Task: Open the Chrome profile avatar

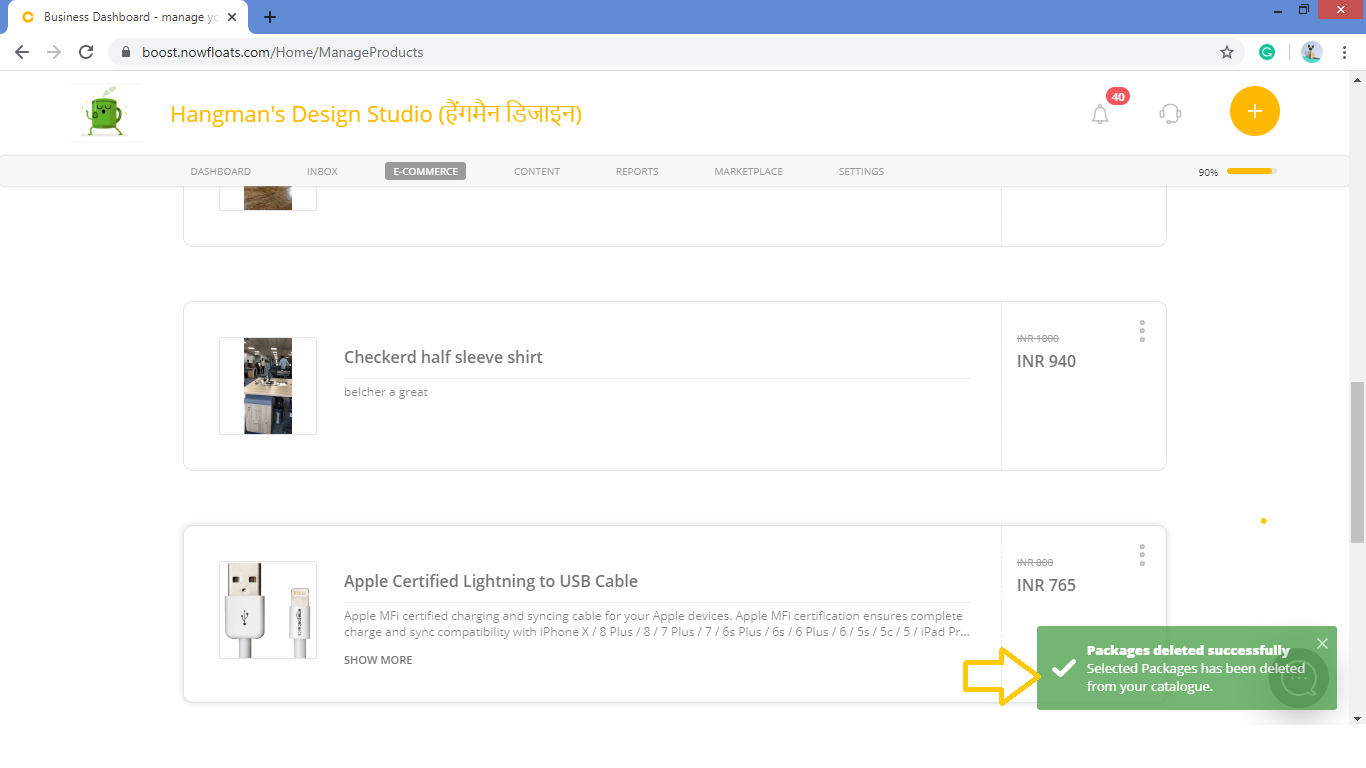Action: tap(1312, 52)
